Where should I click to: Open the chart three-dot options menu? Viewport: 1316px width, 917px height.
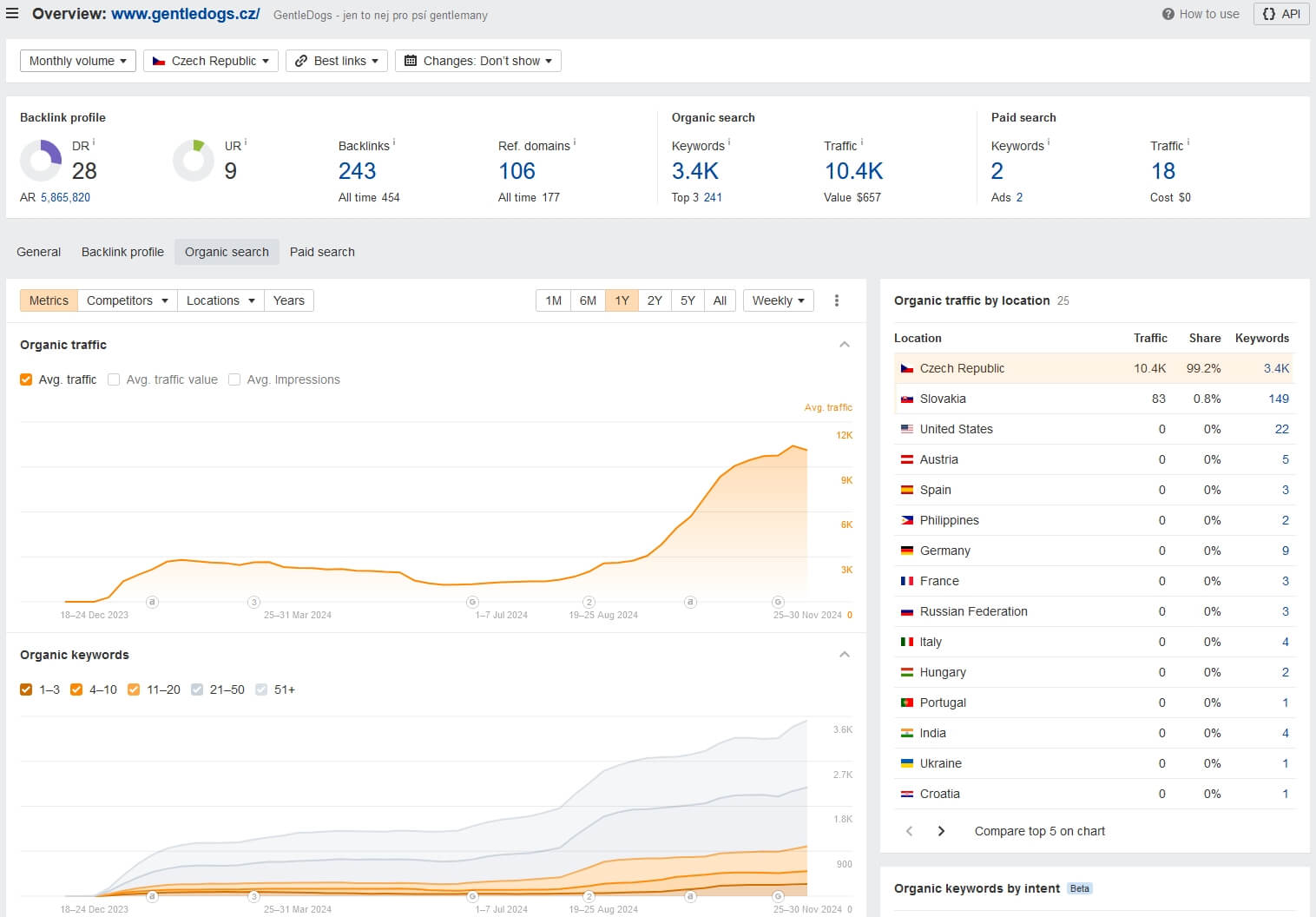837,300
